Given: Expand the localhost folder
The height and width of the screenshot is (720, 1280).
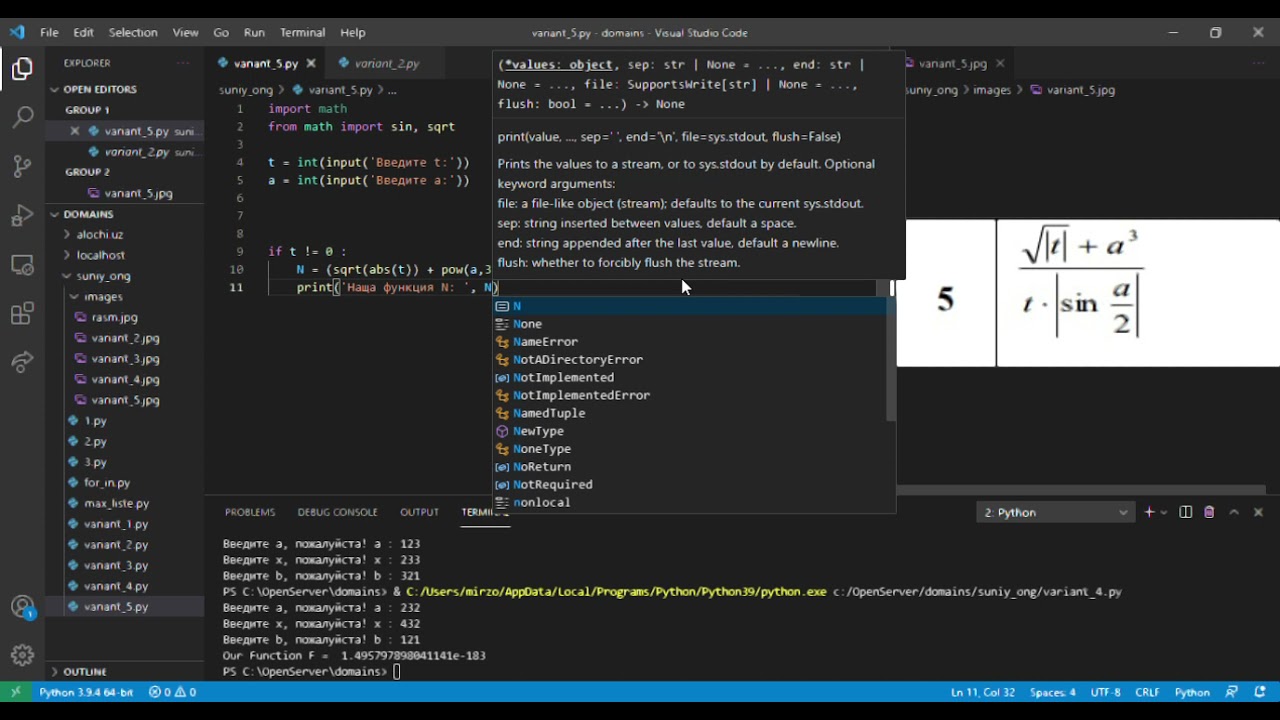Looking at the screenshot, I should (100, 255).
